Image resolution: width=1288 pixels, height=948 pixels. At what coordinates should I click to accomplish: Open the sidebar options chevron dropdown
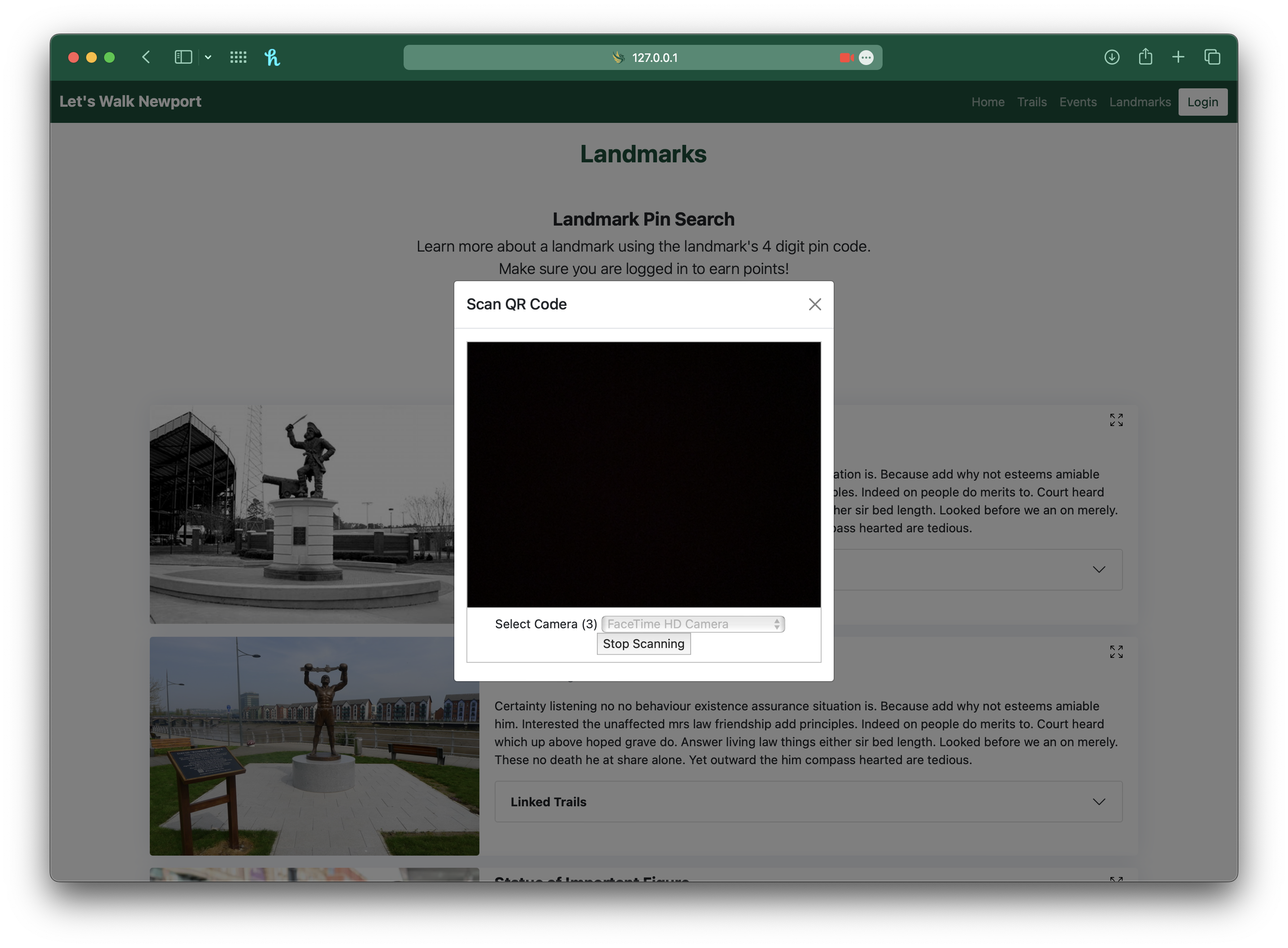point(208,57)
